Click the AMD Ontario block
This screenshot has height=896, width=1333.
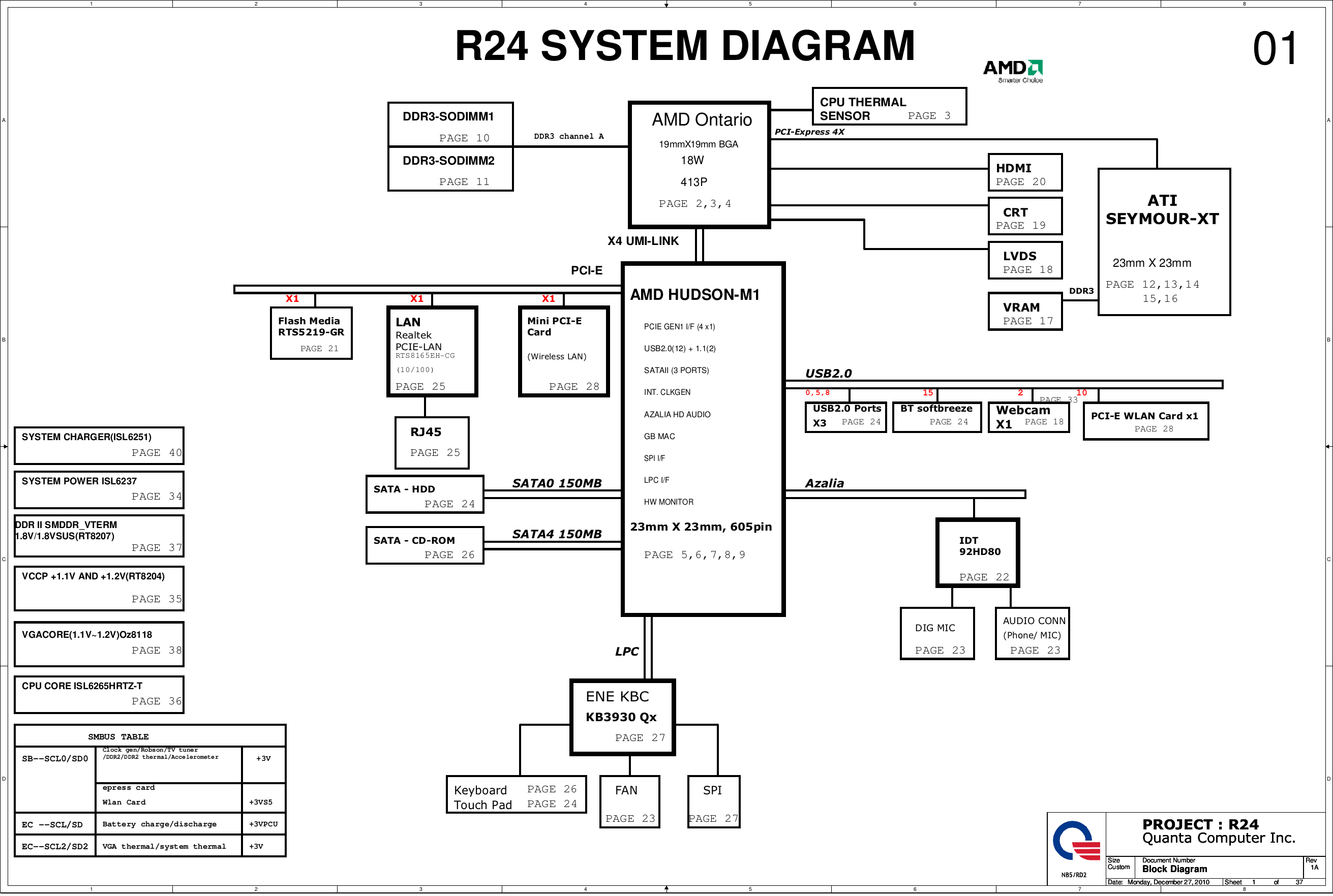(699, 165)
